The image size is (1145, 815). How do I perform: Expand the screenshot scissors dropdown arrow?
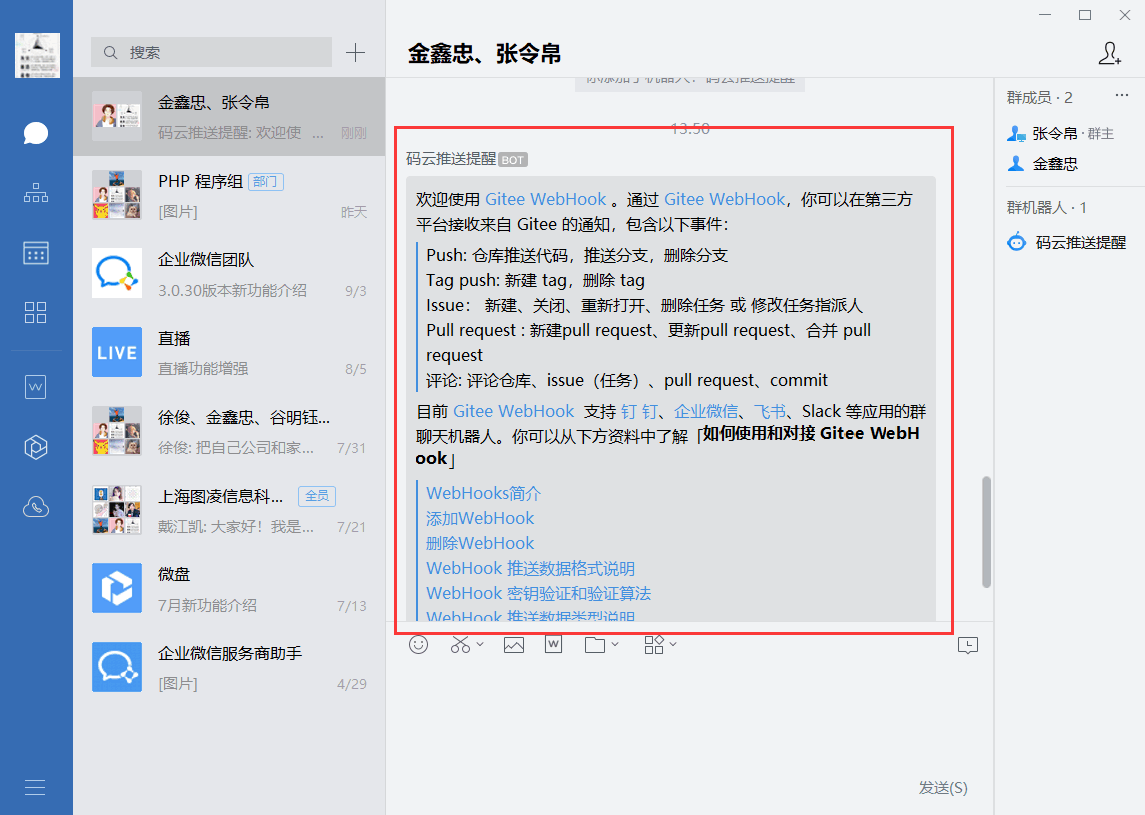pyautogui.click(x=480, y=645)
